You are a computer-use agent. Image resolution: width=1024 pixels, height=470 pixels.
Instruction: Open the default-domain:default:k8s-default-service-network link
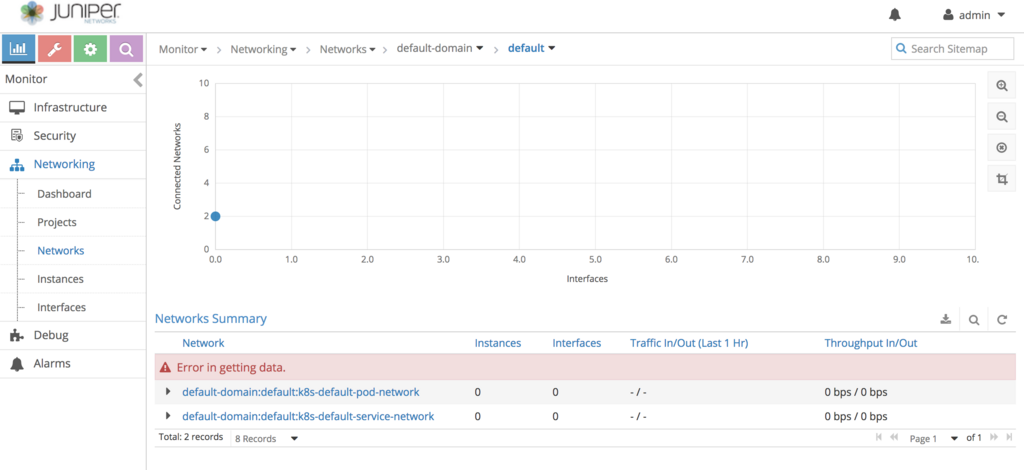pyautogui.click(x=308, y=416)
